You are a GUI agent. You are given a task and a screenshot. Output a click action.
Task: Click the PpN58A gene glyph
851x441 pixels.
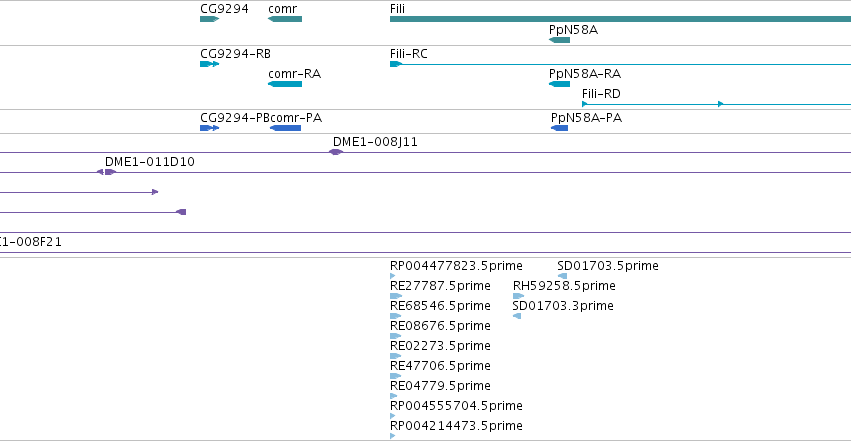[560, 40]
